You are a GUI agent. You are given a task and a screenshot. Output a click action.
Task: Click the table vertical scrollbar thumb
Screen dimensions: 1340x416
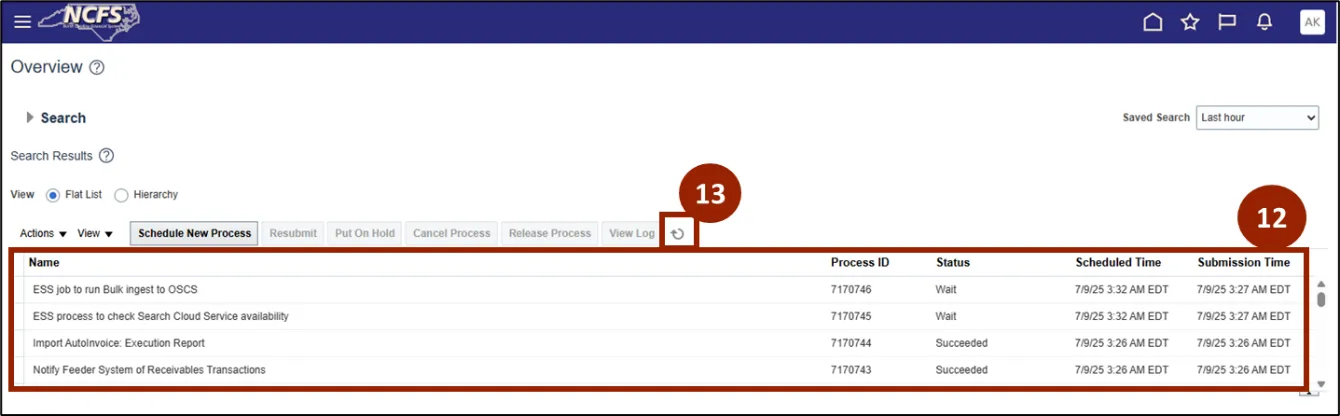[x=1321, y=300]
